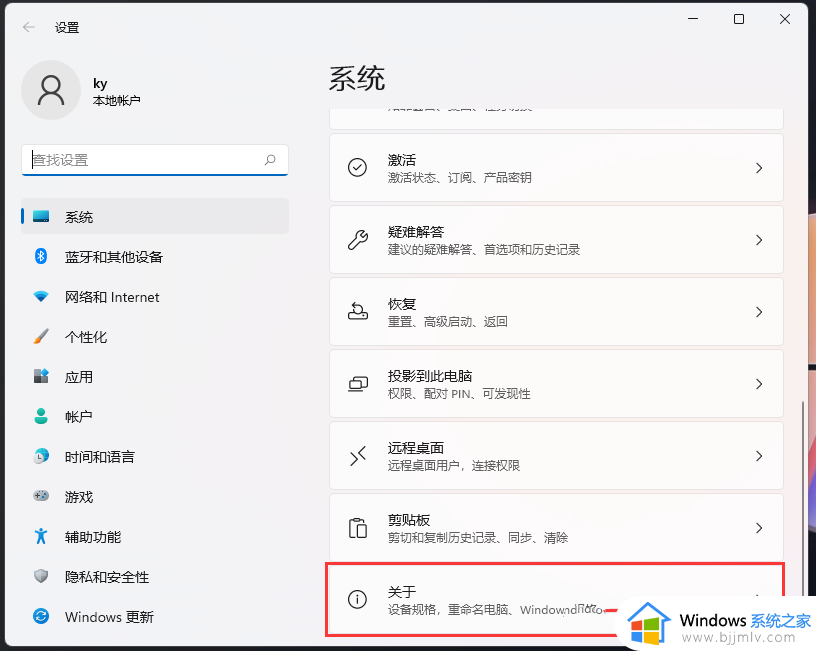The image size is (816, 651).
Task: Select the 系统 monitor icon in sidebar
Action: 41,216
